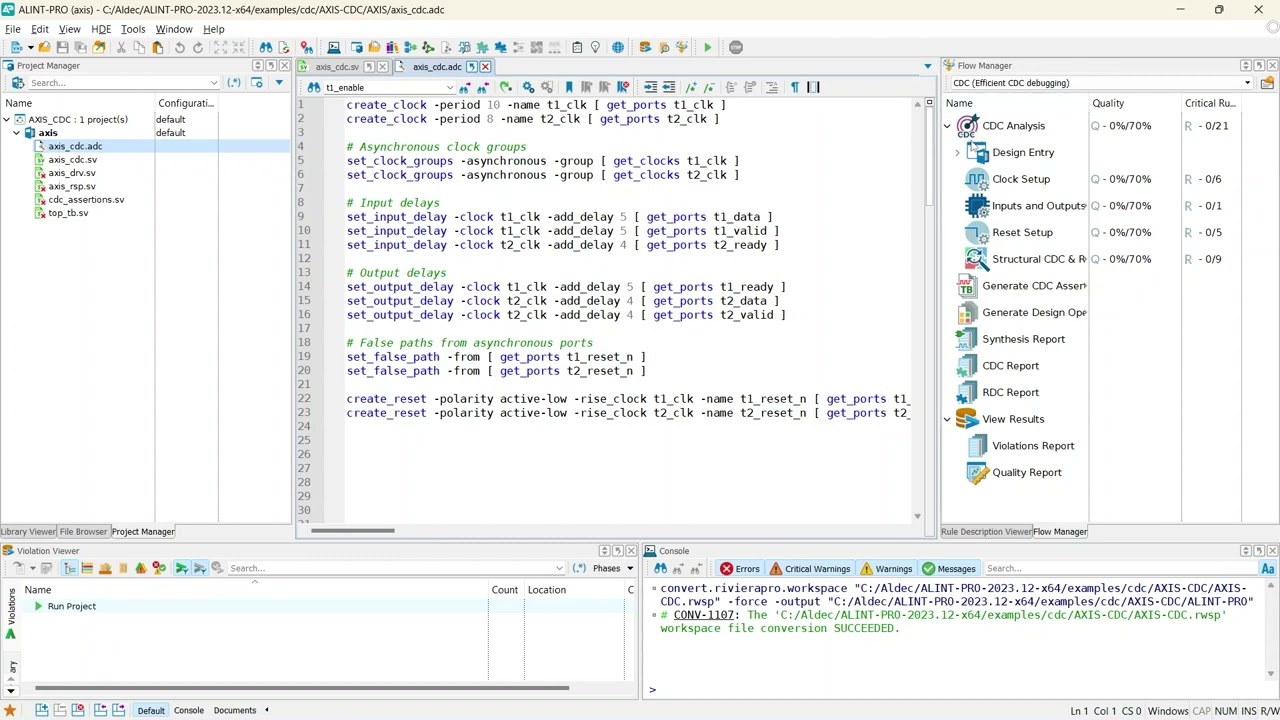
Task: Click the Structural CDC icon in Flow Manager
Action: tap(976, 259)
